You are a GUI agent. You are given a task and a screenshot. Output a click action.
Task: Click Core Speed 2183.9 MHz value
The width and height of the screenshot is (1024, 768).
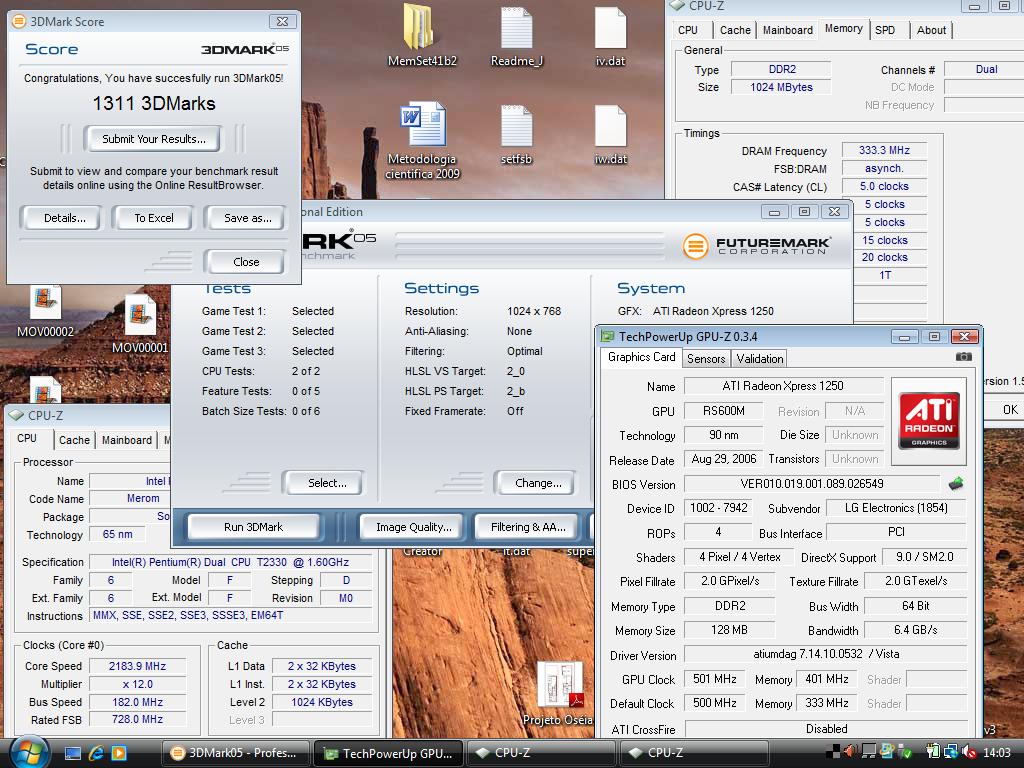[x=137, y=666]
